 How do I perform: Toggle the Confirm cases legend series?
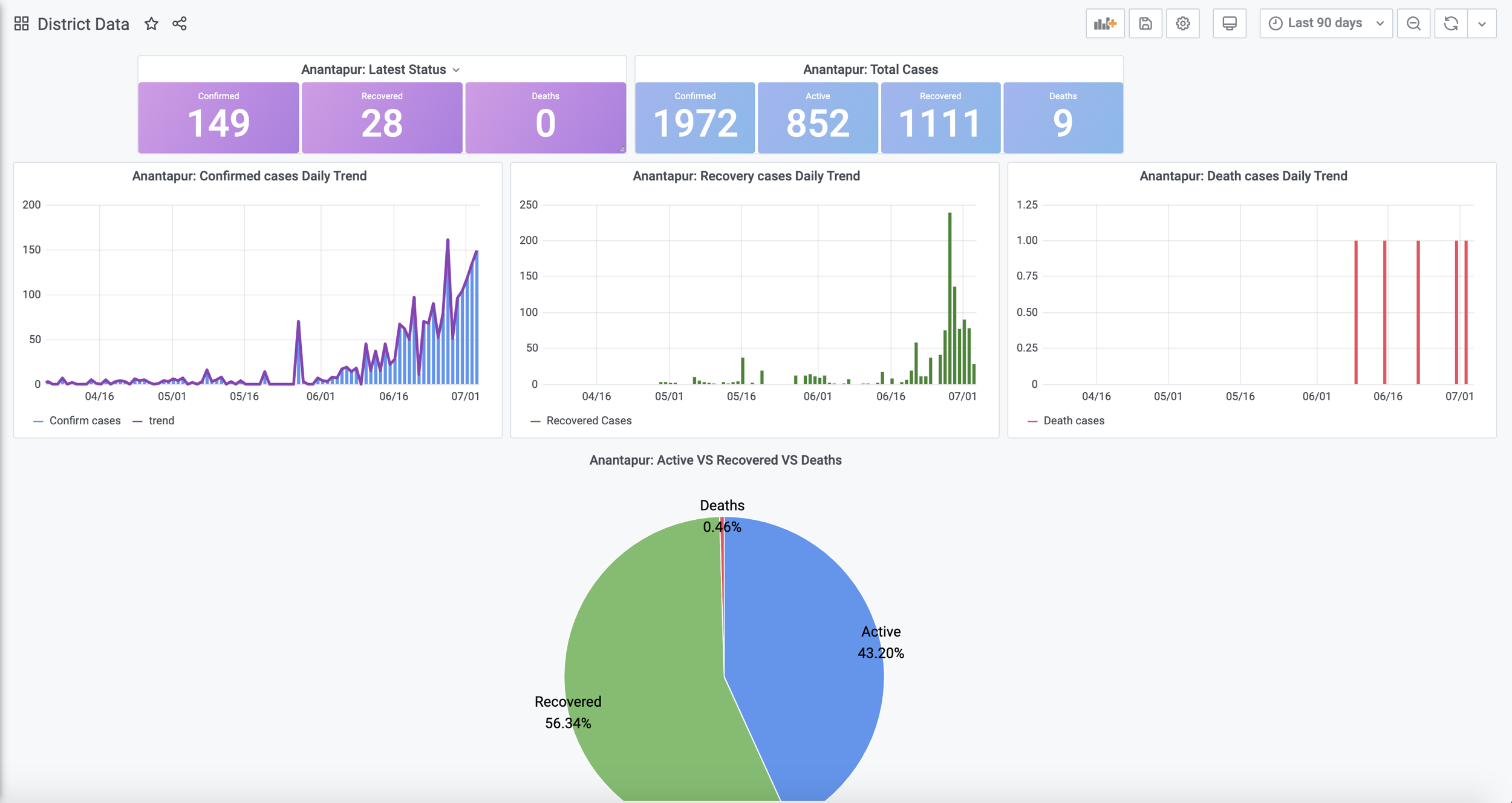(84, 421)
